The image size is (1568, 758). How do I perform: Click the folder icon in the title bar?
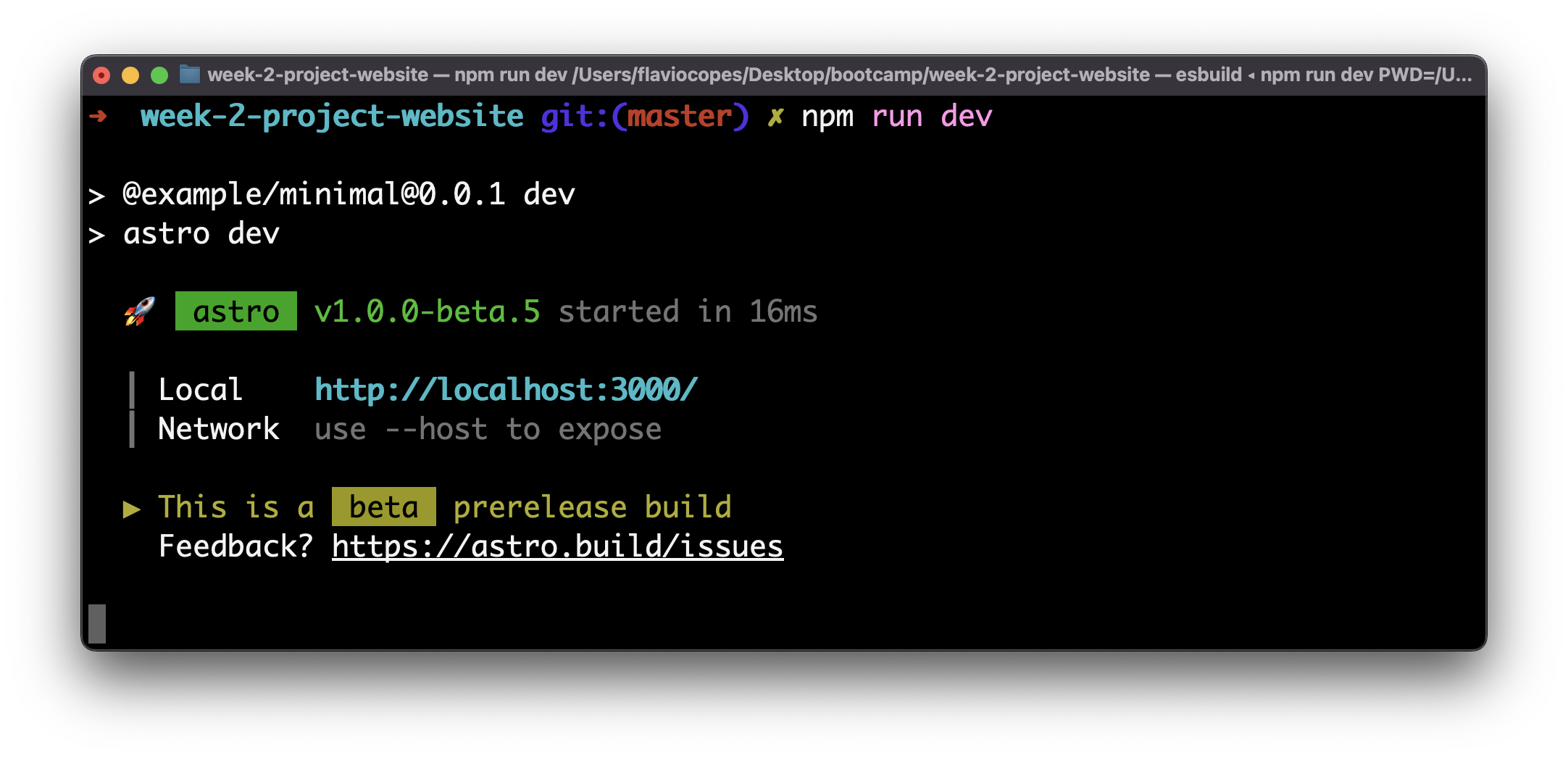pos(190,75)
